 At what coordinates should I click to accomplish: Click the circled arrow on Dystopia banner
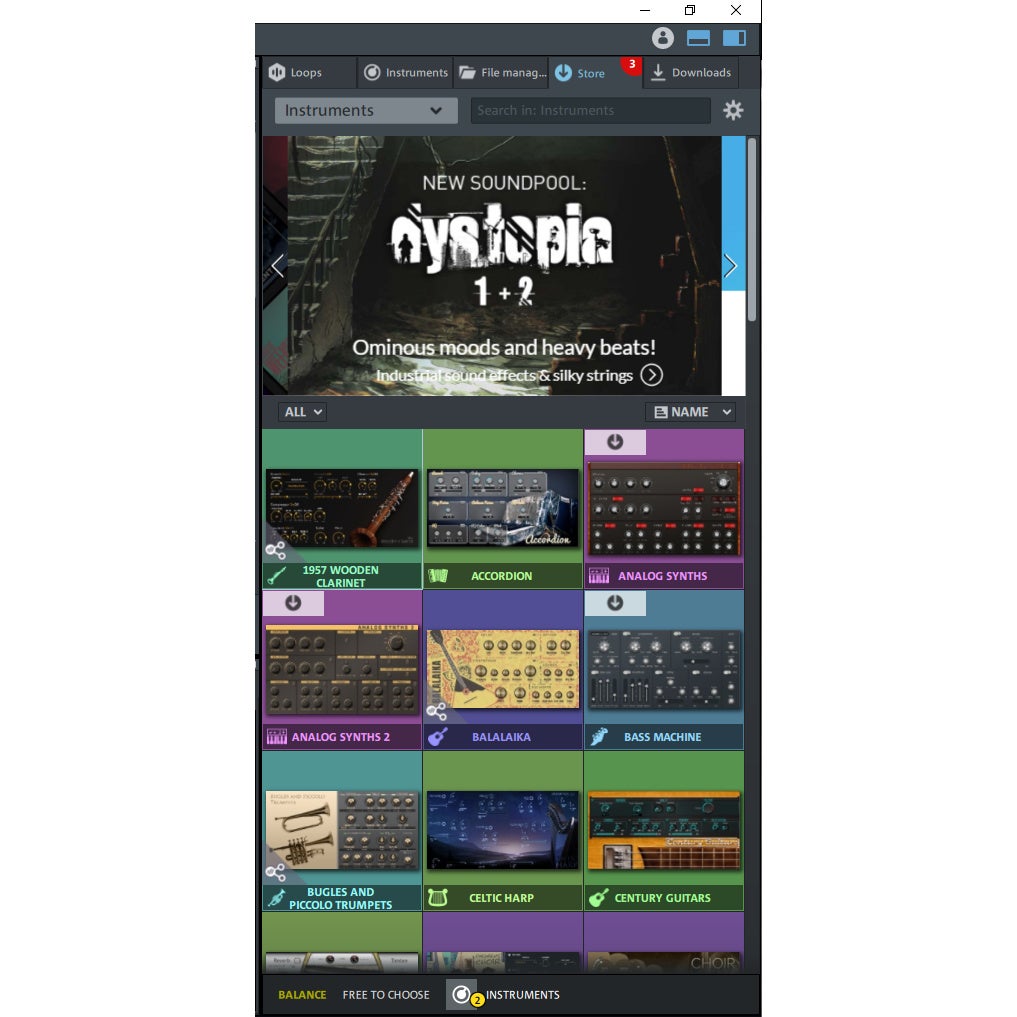pos(651,375)
